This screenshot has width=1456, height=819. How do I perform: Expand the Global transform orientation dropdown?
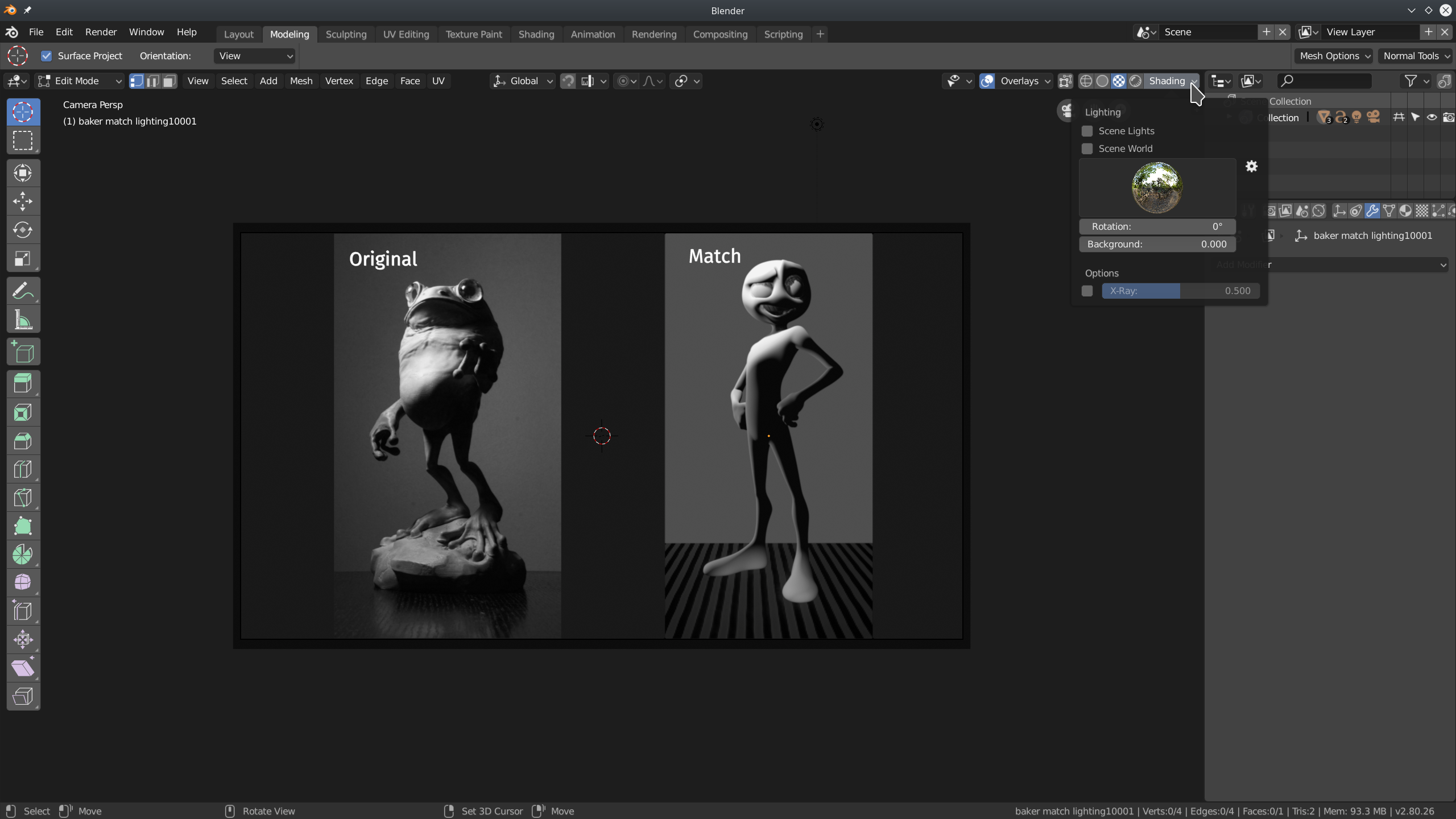[x=523, y=81]
